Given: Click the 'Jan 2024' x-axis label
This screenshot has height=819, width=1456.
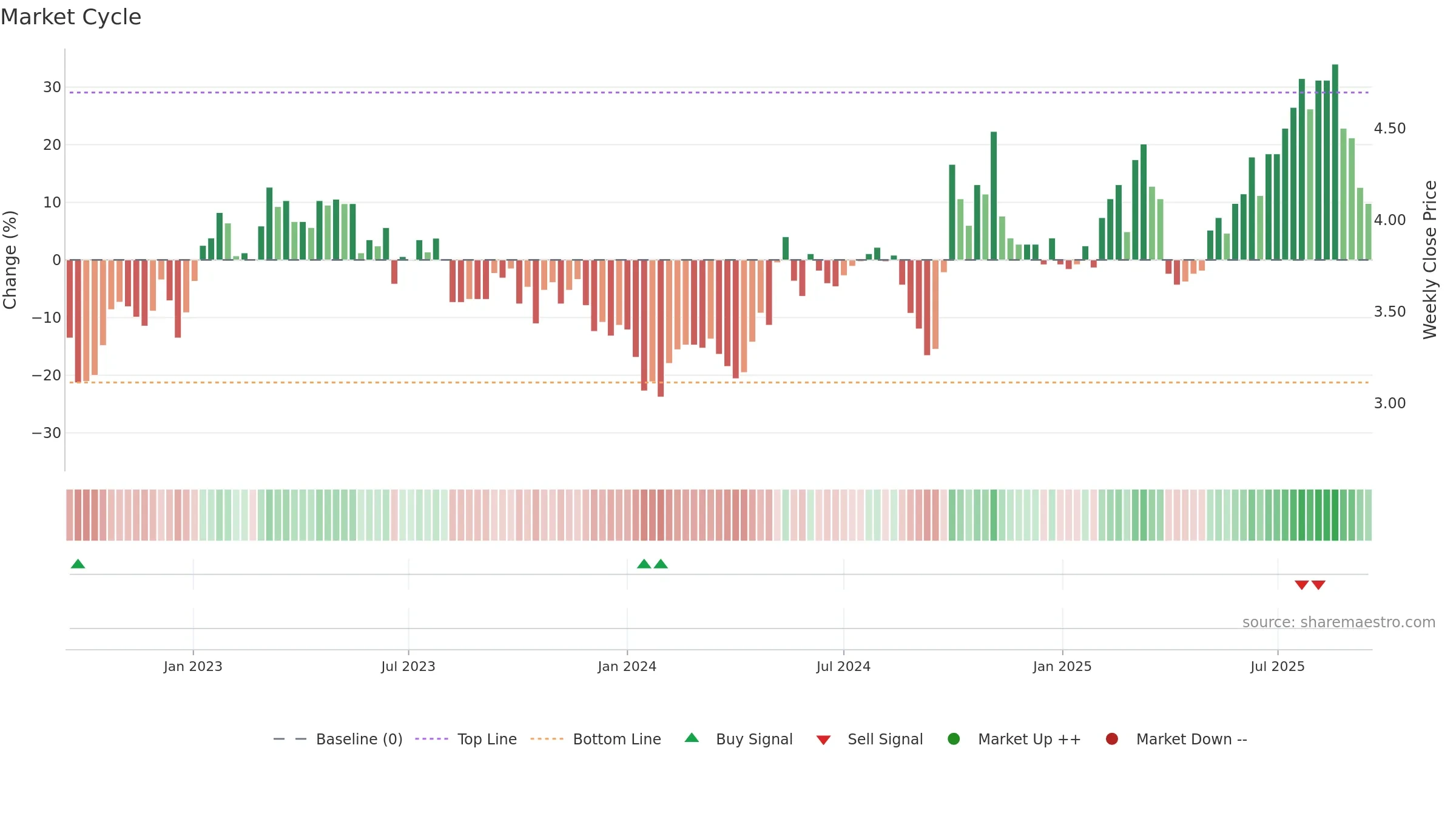Looking at the screenshot, I should pyautogui.click(x=627, y=666).
